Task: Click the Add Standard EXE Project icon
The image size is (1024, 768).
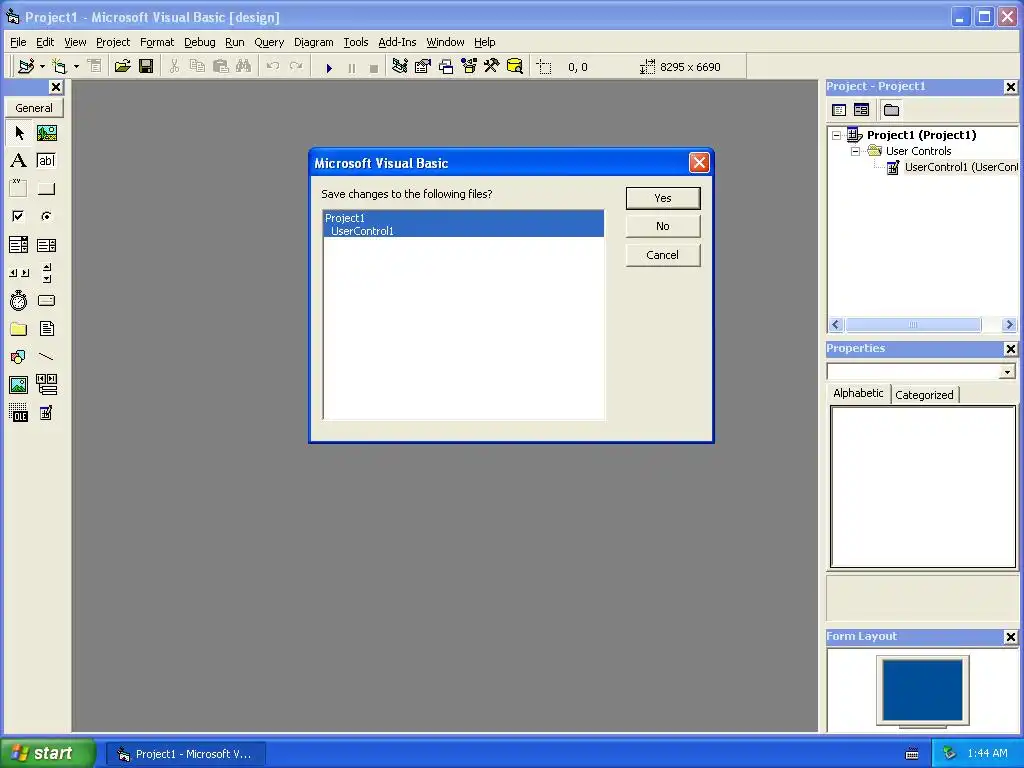Action: tap(26, 66)
